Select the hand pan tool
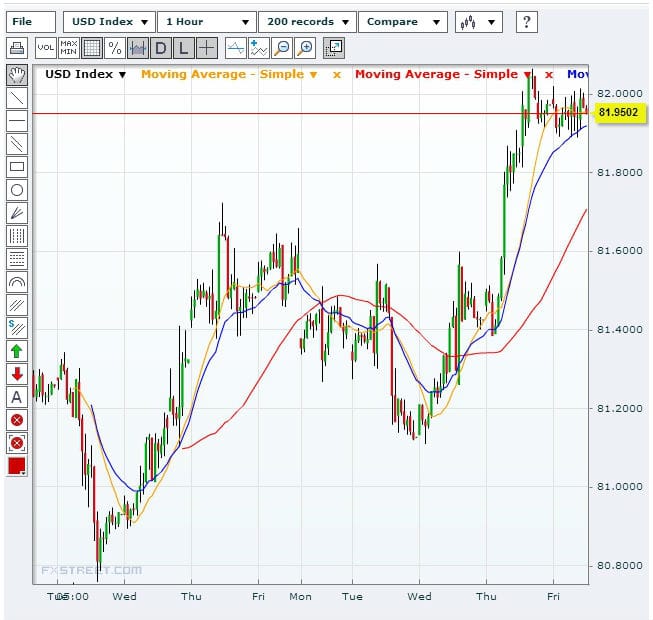Screen dimensions: 653x620 [17, 75]
